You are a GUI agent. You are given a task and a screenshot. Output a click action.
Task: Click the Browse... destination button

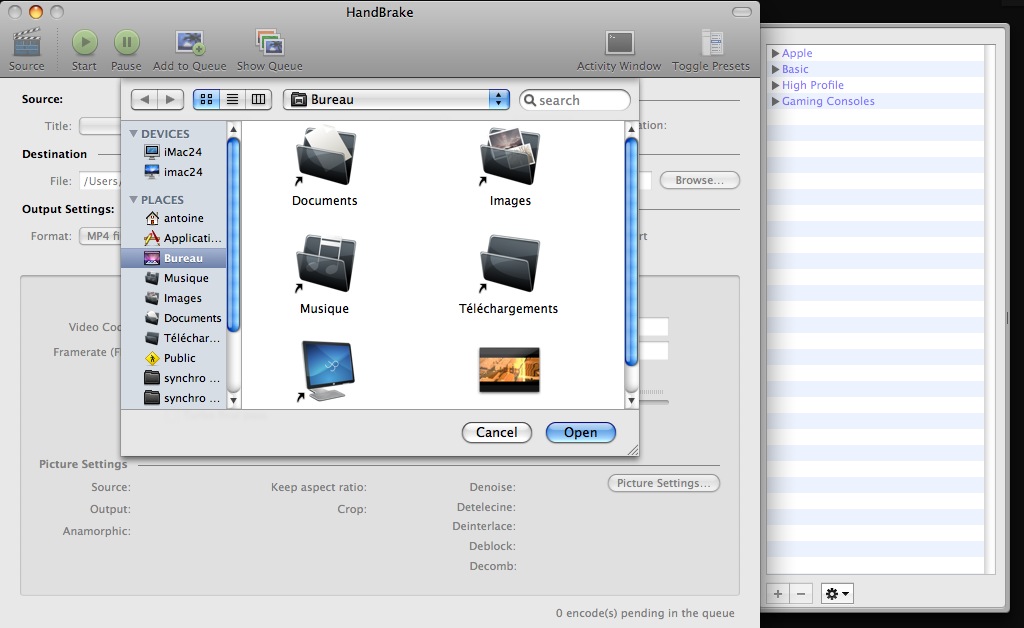click(699, 180)
